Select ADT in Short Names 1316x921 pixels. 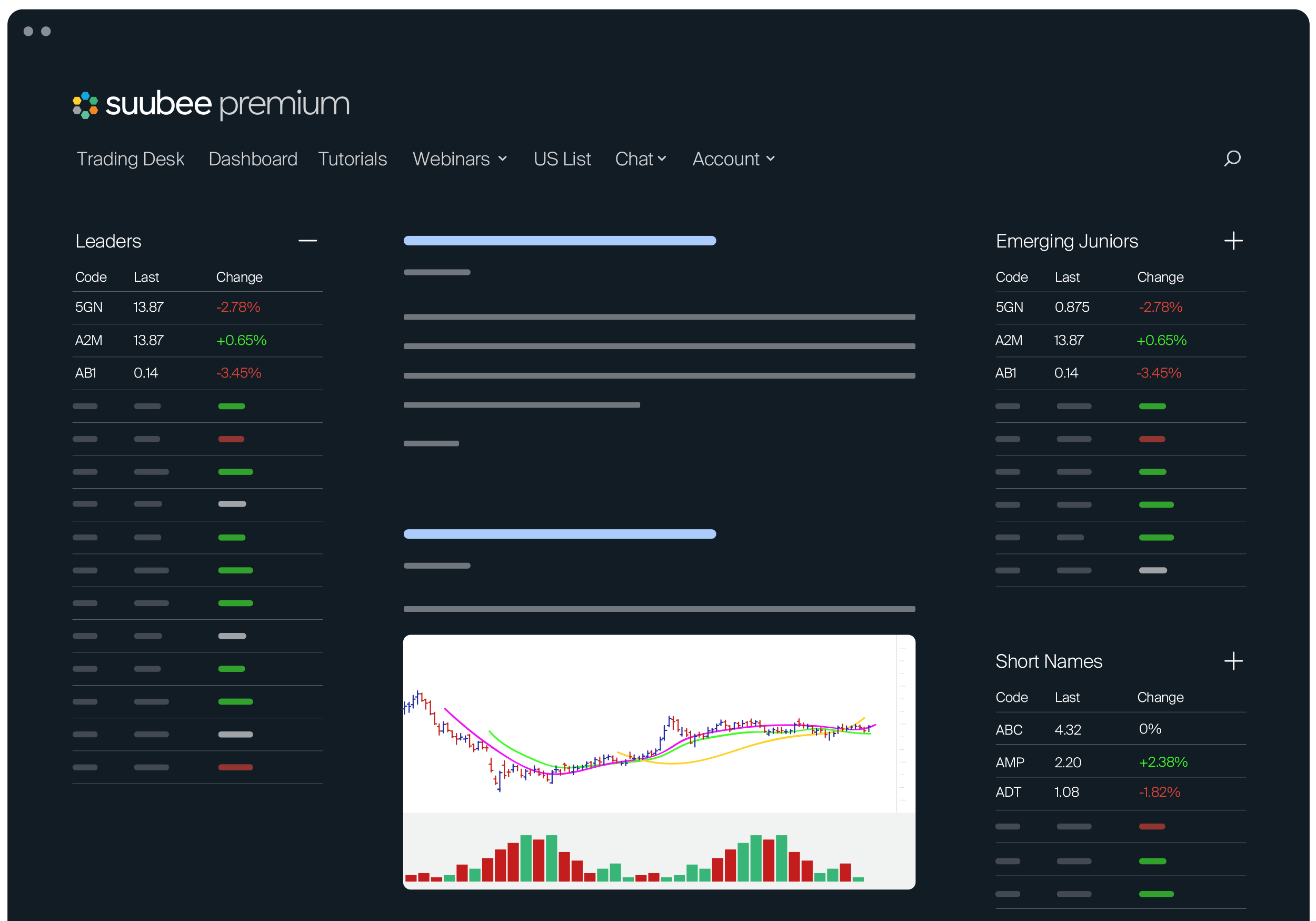1121,793
